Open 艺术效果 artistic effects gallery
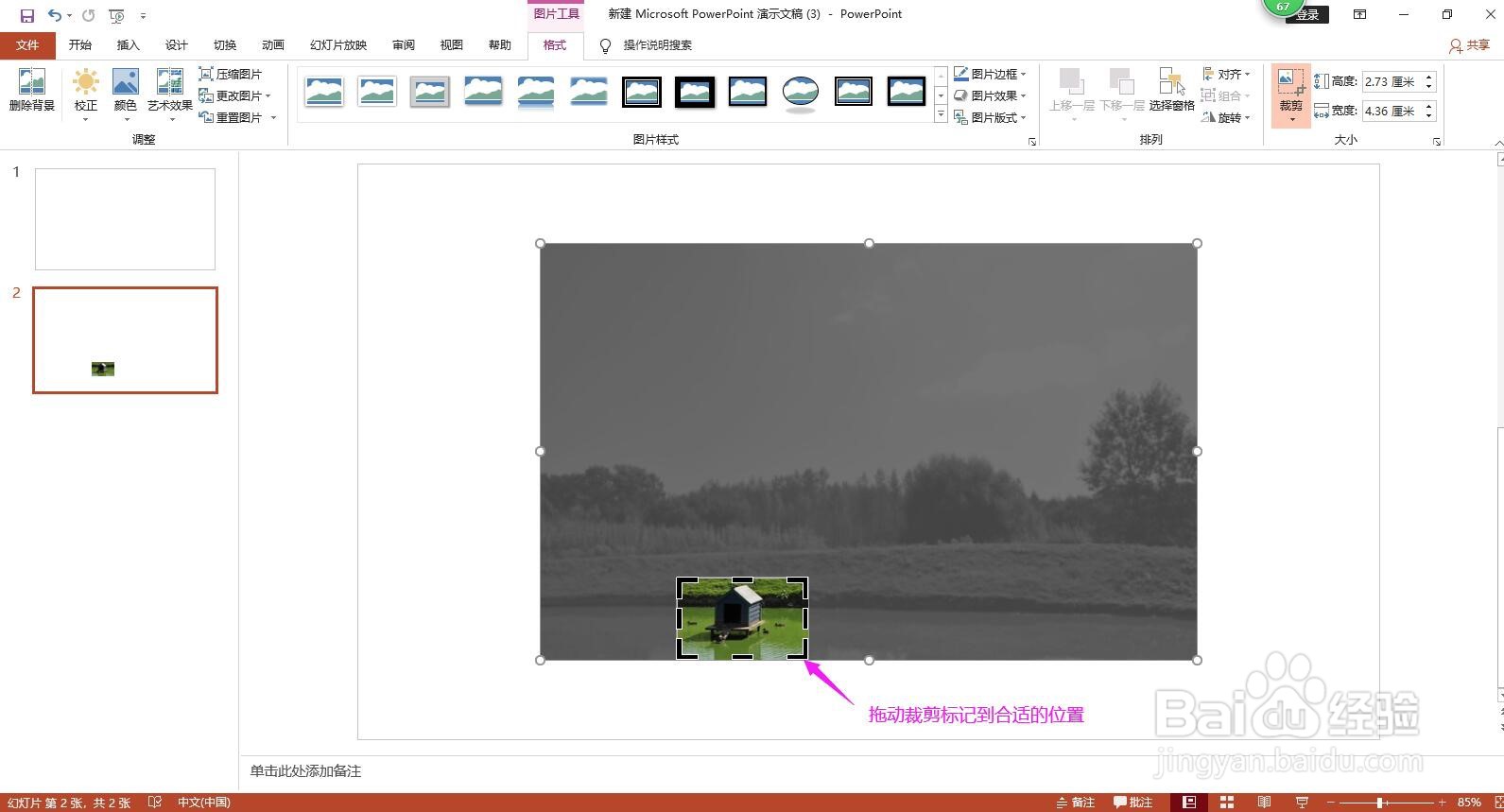 point(170,95)
